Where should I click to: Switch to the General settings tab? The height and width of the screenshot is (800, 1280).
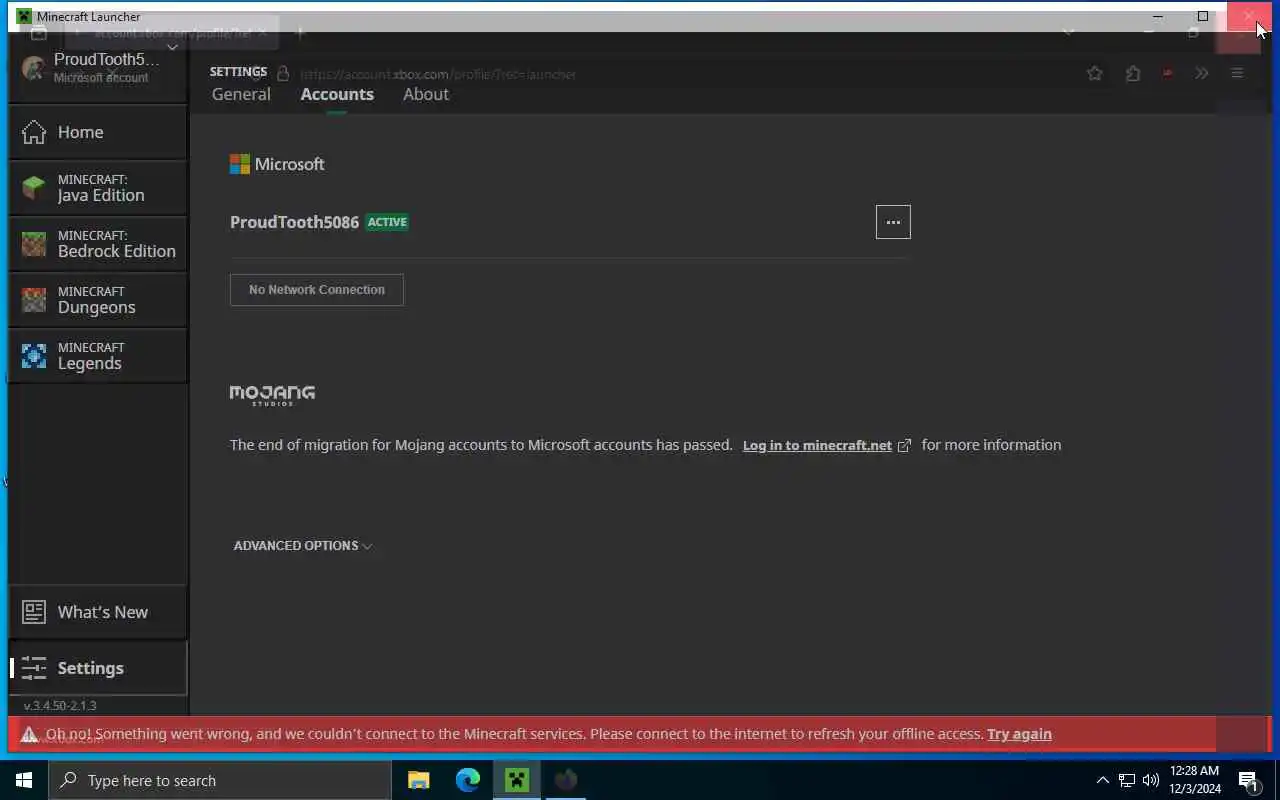pyautogui.click(x=241, y=94)
